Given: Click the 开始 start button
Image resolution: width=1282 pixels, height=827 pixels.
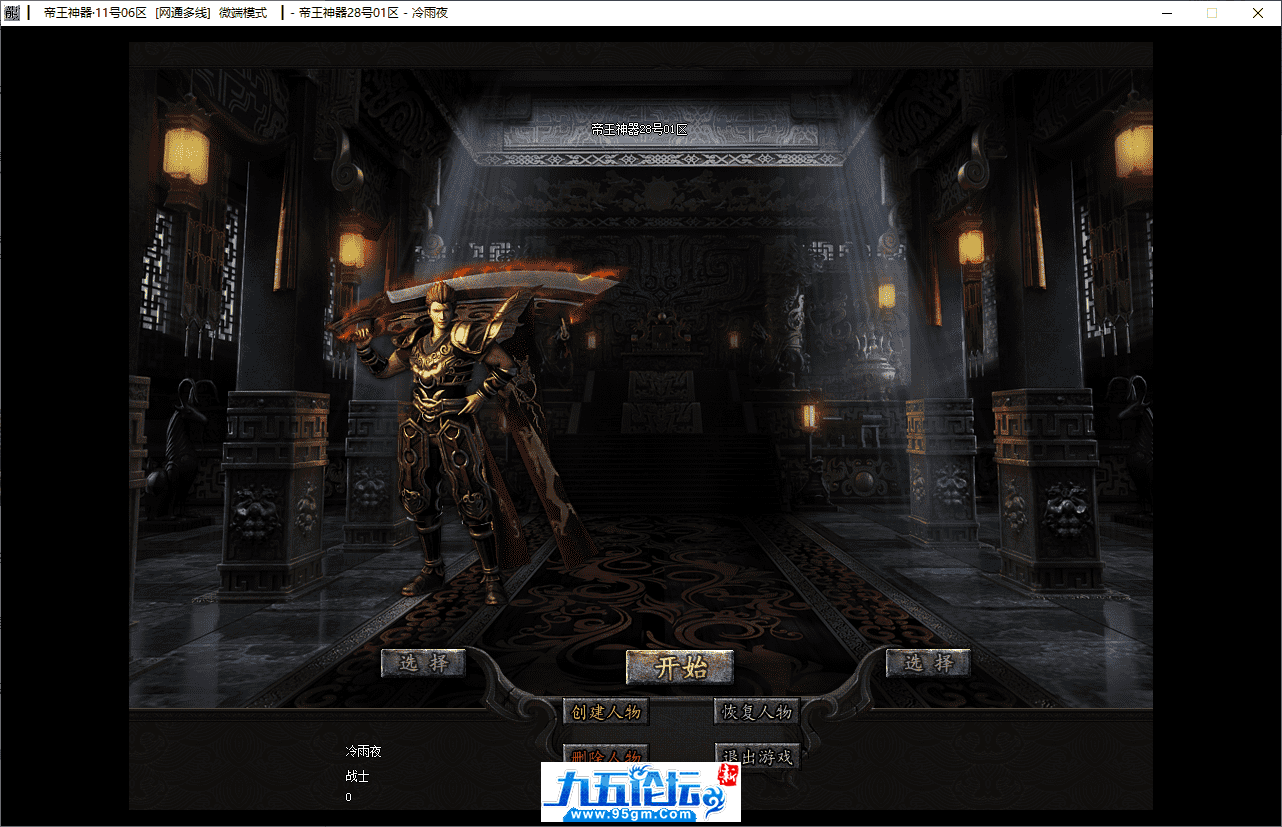Looking at the screenshot, I should coord(680,668).
